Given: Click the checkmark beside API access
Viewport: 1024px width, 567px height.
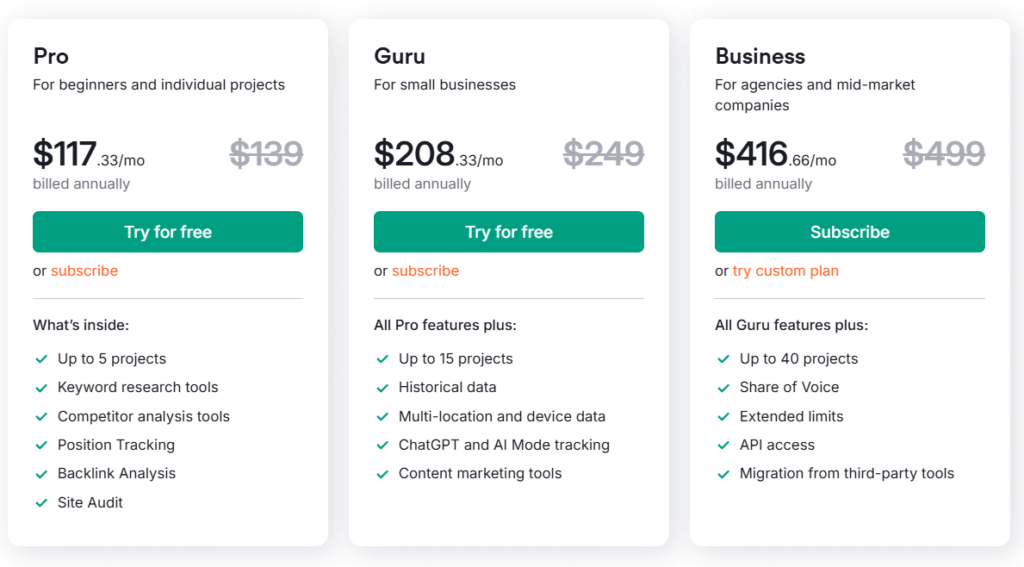Looking at the screenshot, I should [723, 445].
